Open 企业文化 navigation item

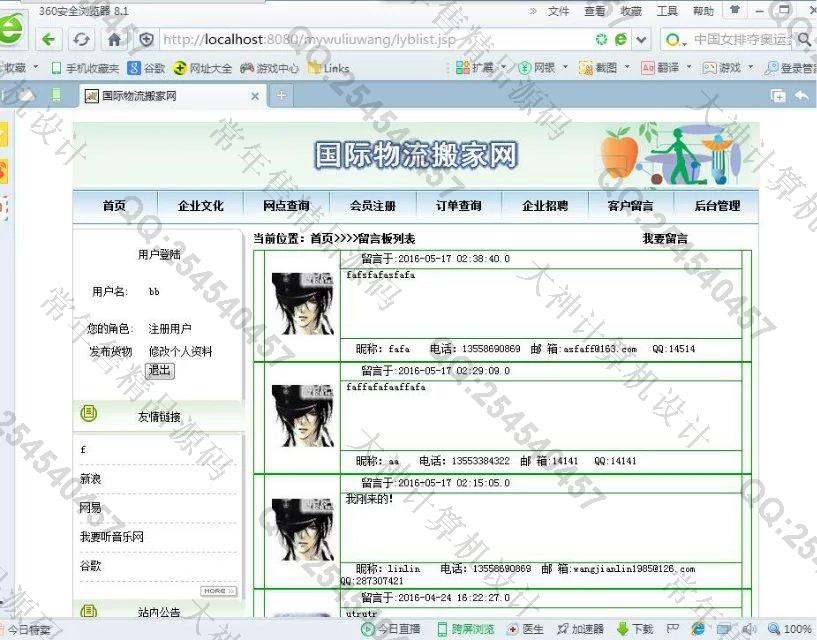click(x=201, y=206)
